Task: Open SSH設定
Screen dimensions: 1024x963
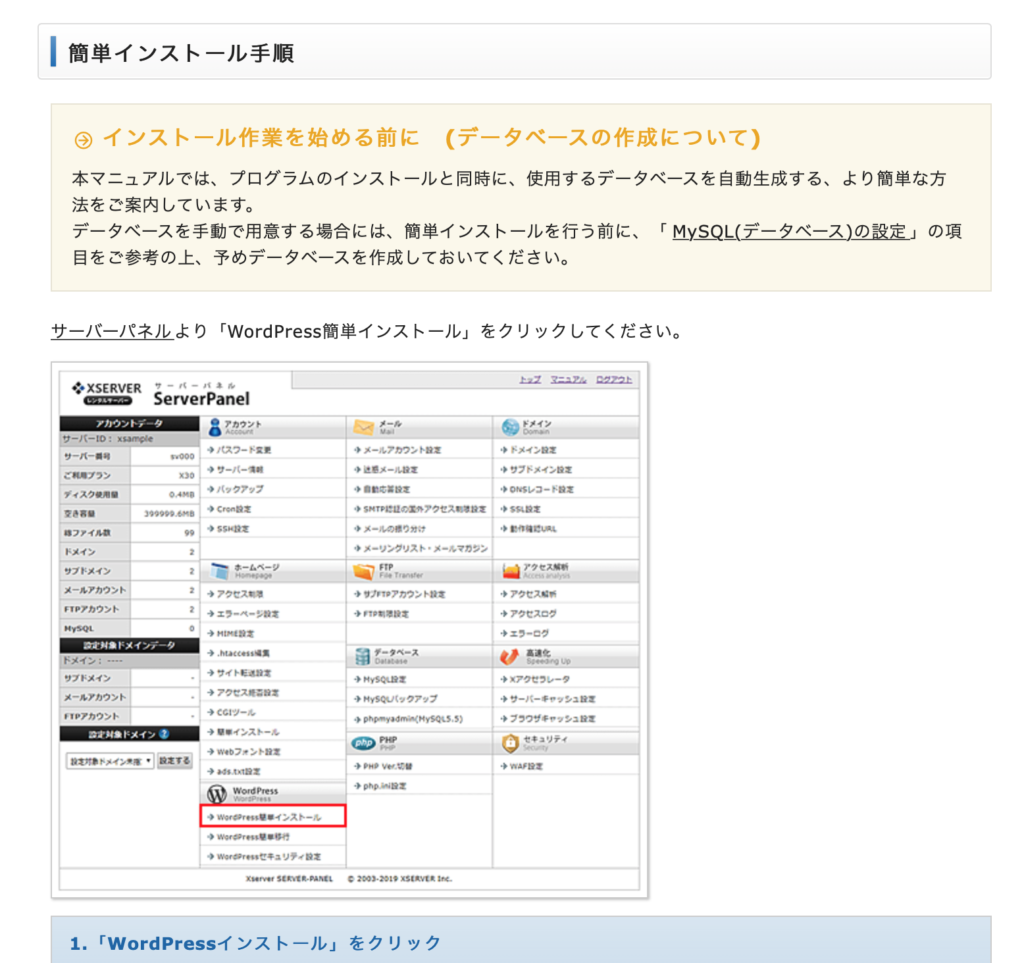Action: 232,529
